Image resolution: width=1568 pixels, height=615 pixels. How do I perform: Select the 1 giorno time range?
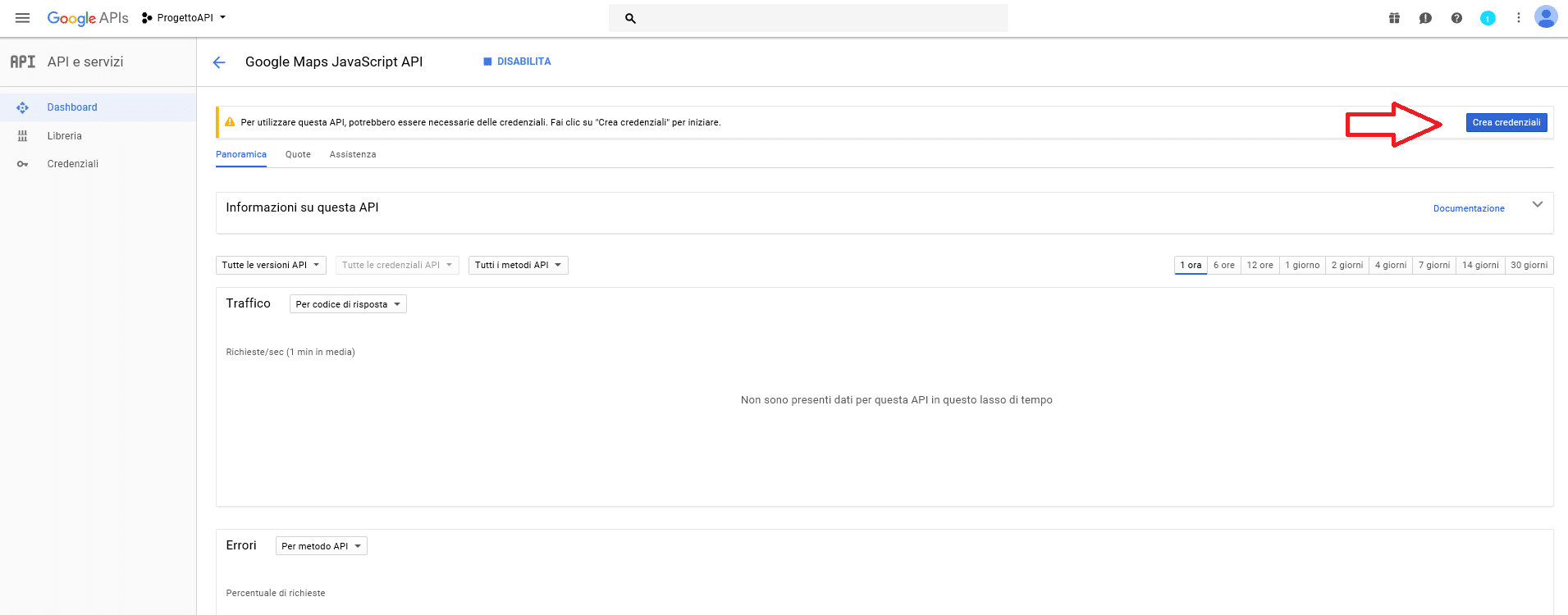pyautogui.click(x=1302, y=265)
